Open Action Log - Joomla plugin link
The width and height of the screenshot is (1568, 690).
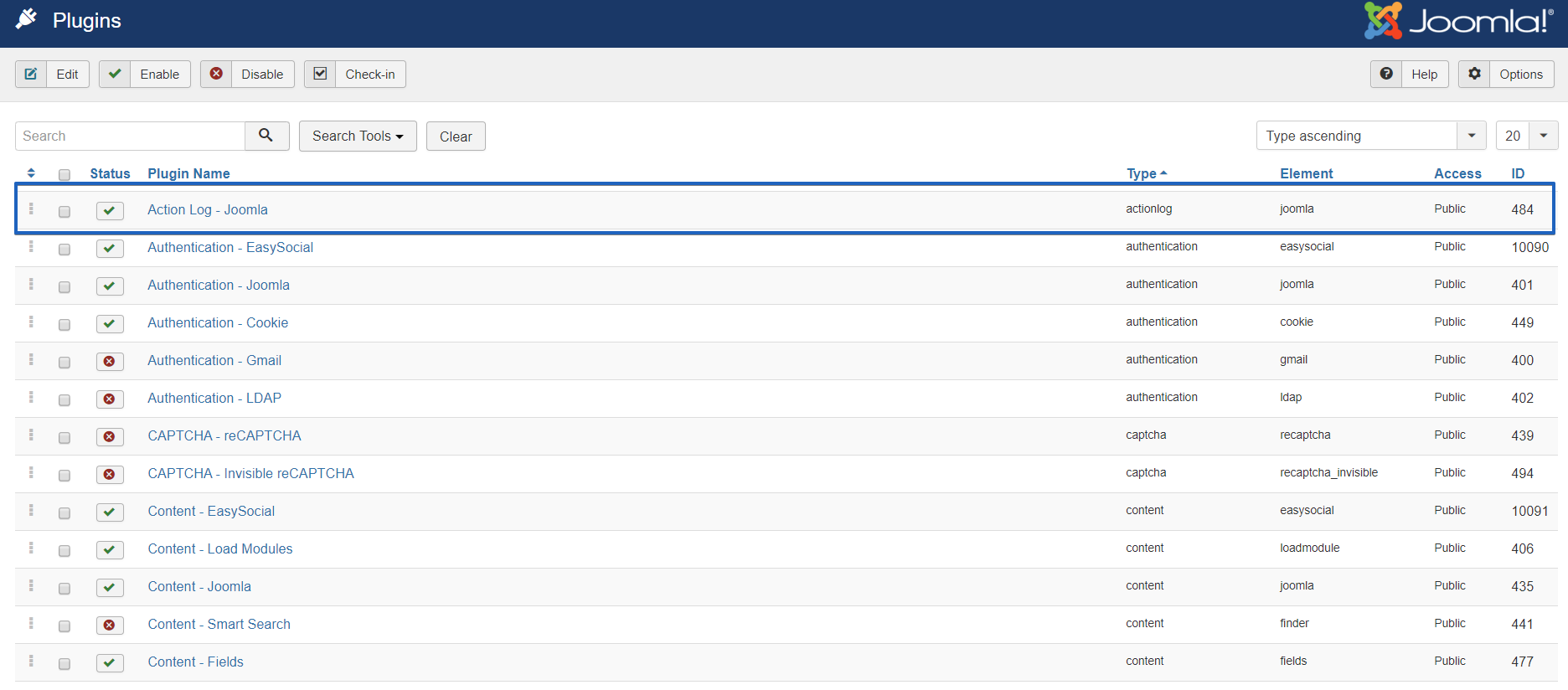tap(208, 209)
